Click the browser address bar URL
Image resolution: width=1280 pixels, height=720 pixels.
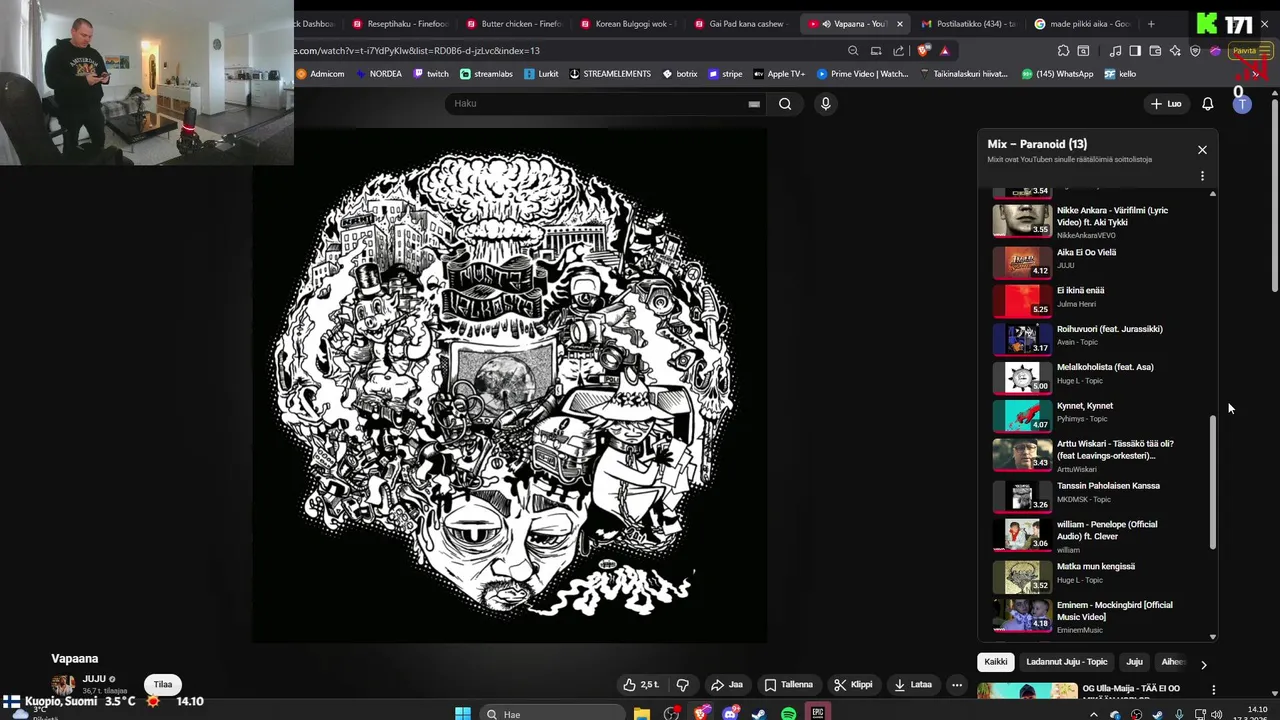pos(417,51)
